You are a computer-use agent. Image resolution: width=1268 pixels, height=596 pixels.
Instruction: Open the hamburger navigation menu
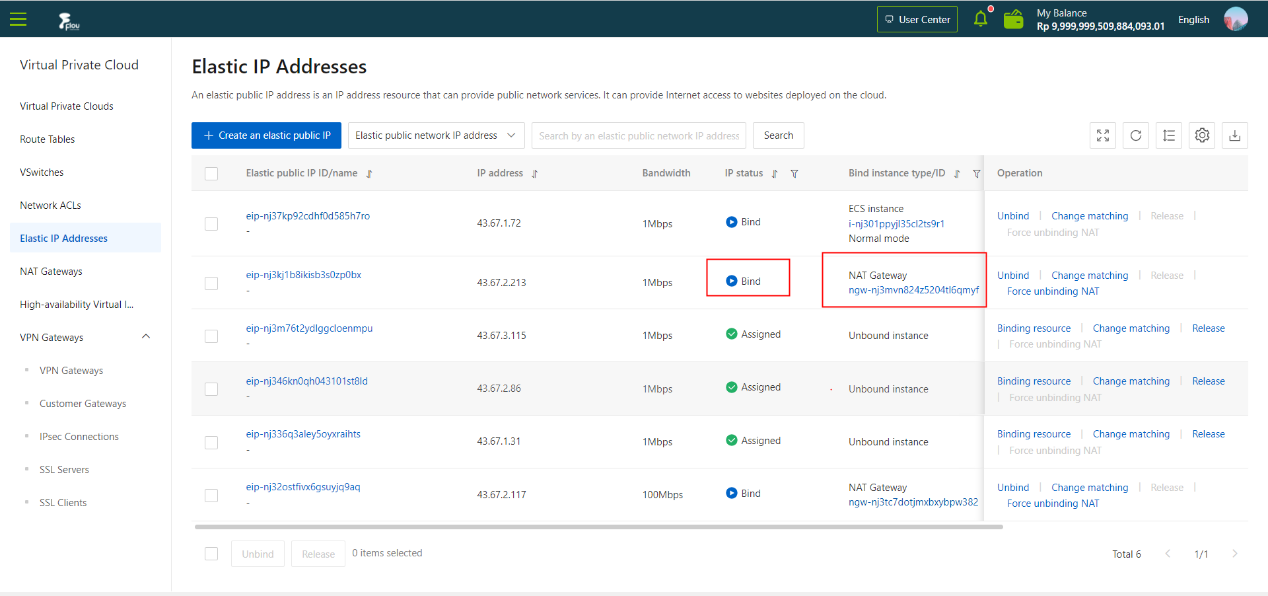(18, 19)
